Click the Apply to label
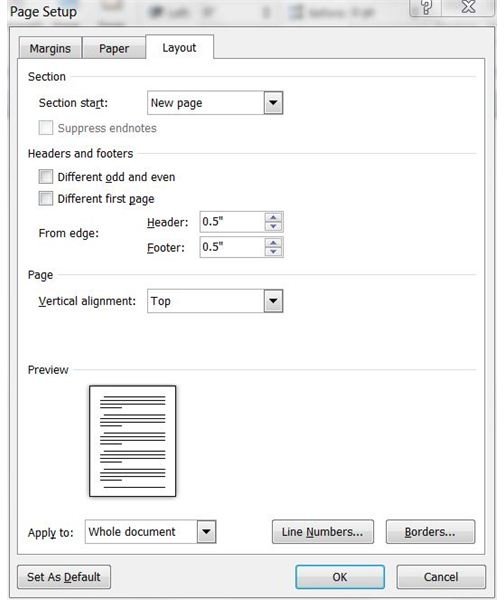This screenshot has width=504, height=600. [51, 533]
